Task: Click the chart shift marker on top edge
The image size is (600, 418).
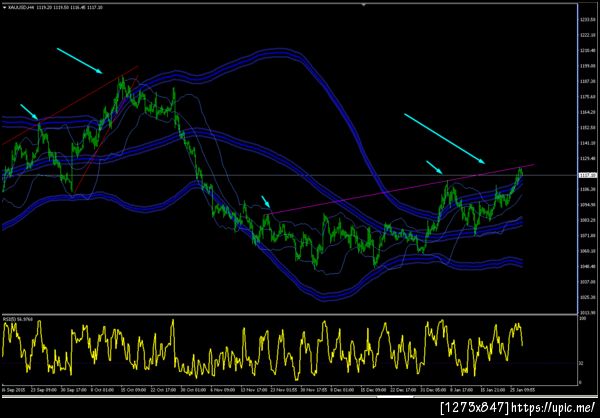Action: 364,4
